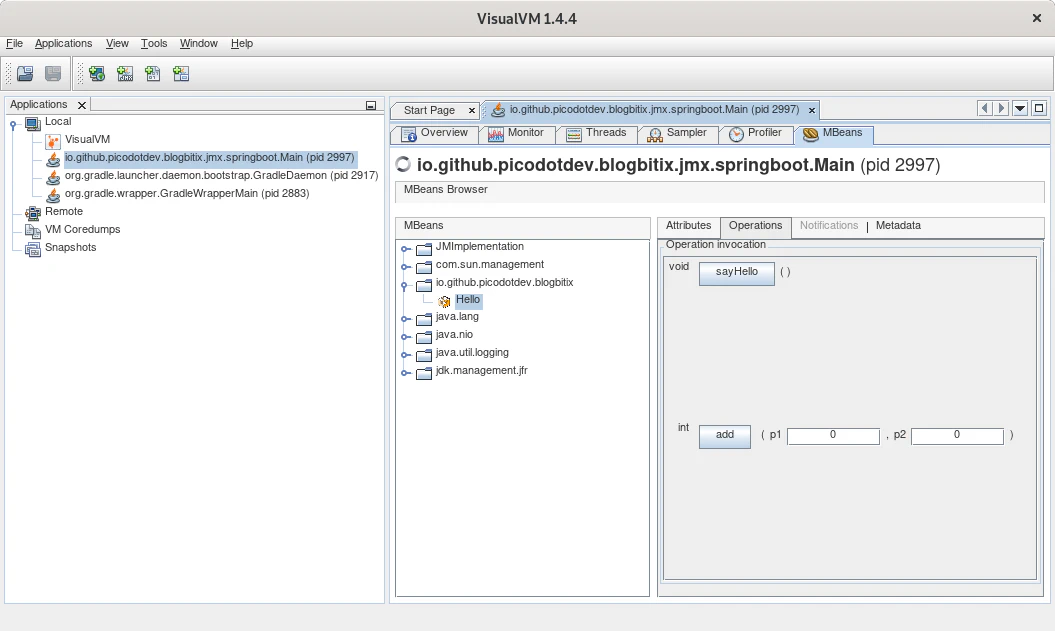Click Add VM Coredump toolbar icon

pyautogui.click(x=153, y=73)
